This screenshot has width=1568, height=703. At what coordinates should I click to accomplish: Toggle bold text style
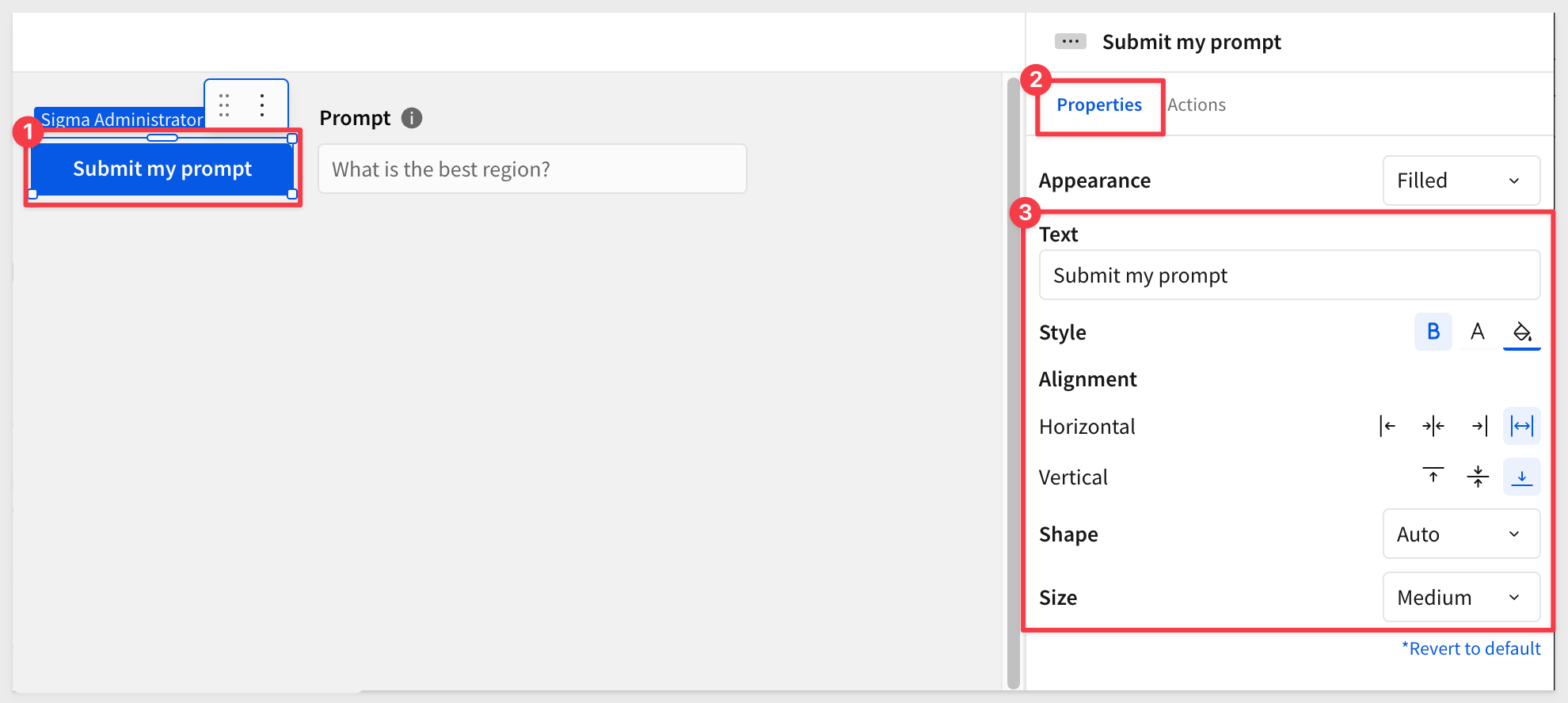coord(1433,332)
